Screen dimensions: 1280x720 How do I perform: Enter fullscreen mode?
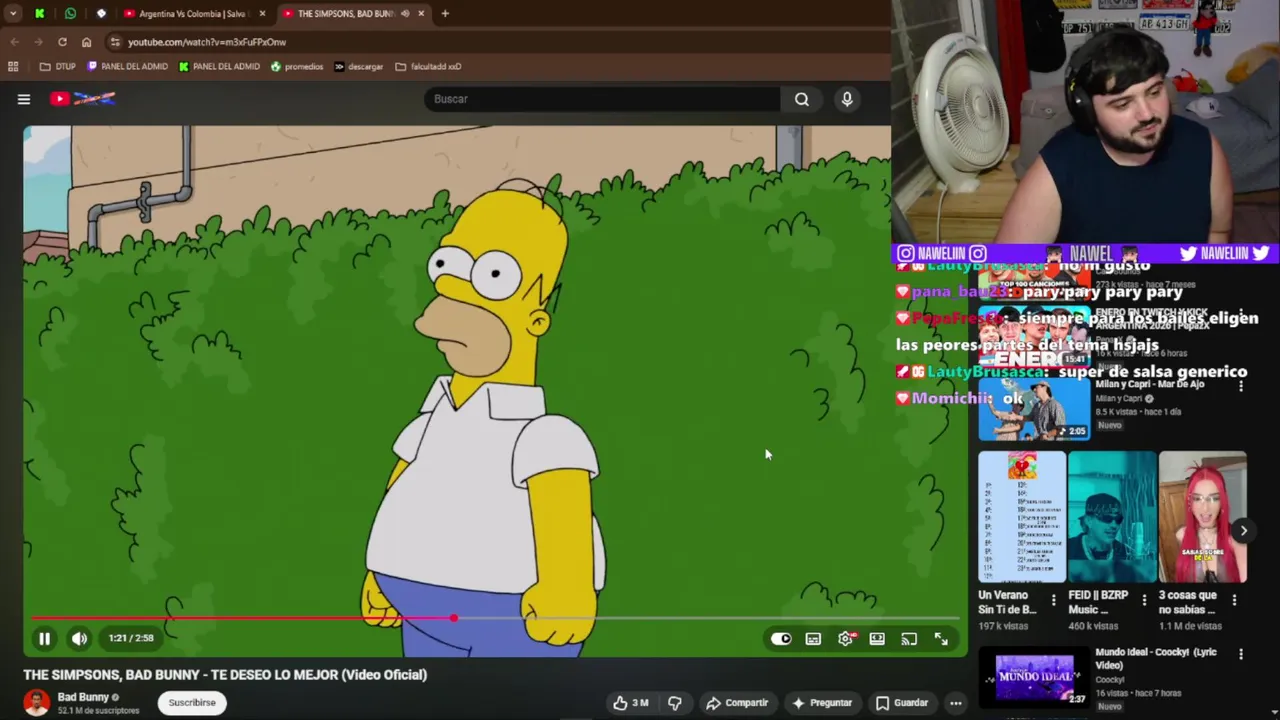point(941,639)
